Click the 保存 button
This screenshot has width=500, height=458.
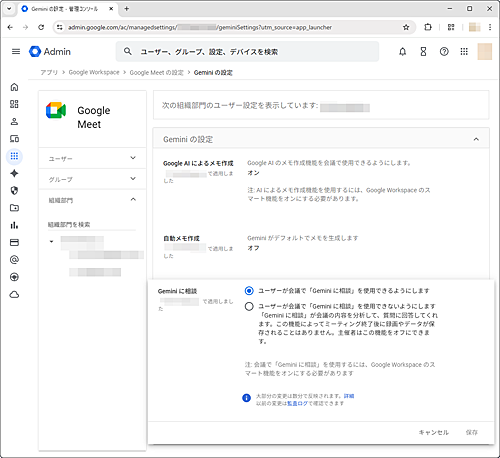[x=472, y=432]
